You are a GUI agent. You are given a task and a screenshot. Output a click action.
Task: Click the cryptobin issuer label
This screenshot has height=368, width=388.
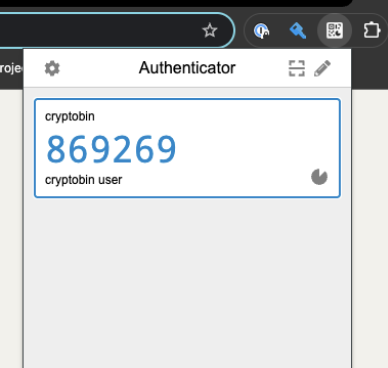pos(70,117)
